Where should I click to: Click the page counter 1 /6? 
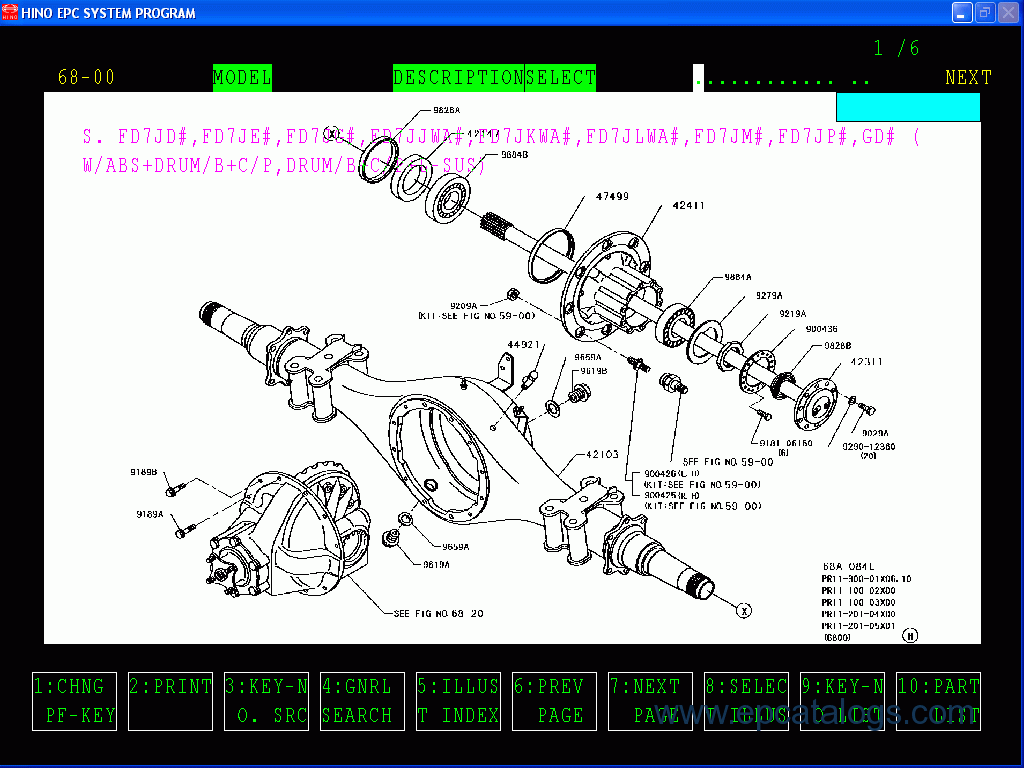coord(896,48)
